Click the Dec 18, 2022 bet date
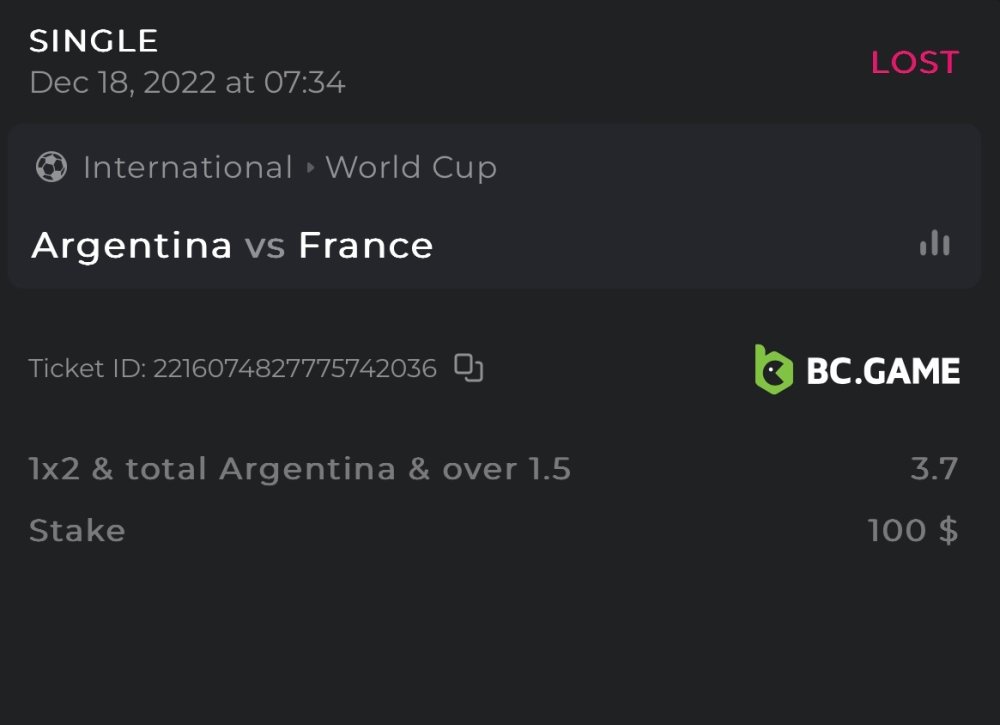Image resolution: width=1000 pixels, height=725 pixels. click(x=187, y=82)
